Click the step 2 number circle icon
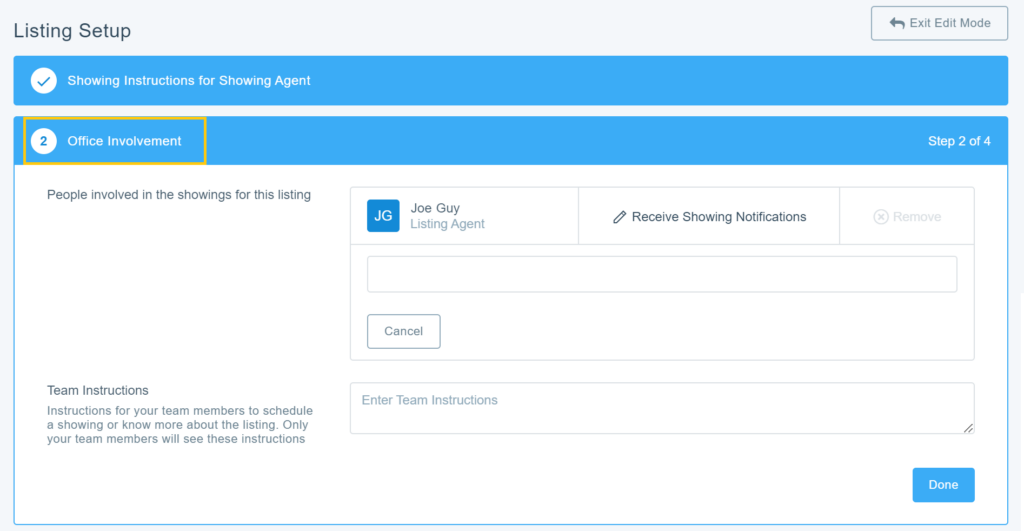 pos(43,141)
